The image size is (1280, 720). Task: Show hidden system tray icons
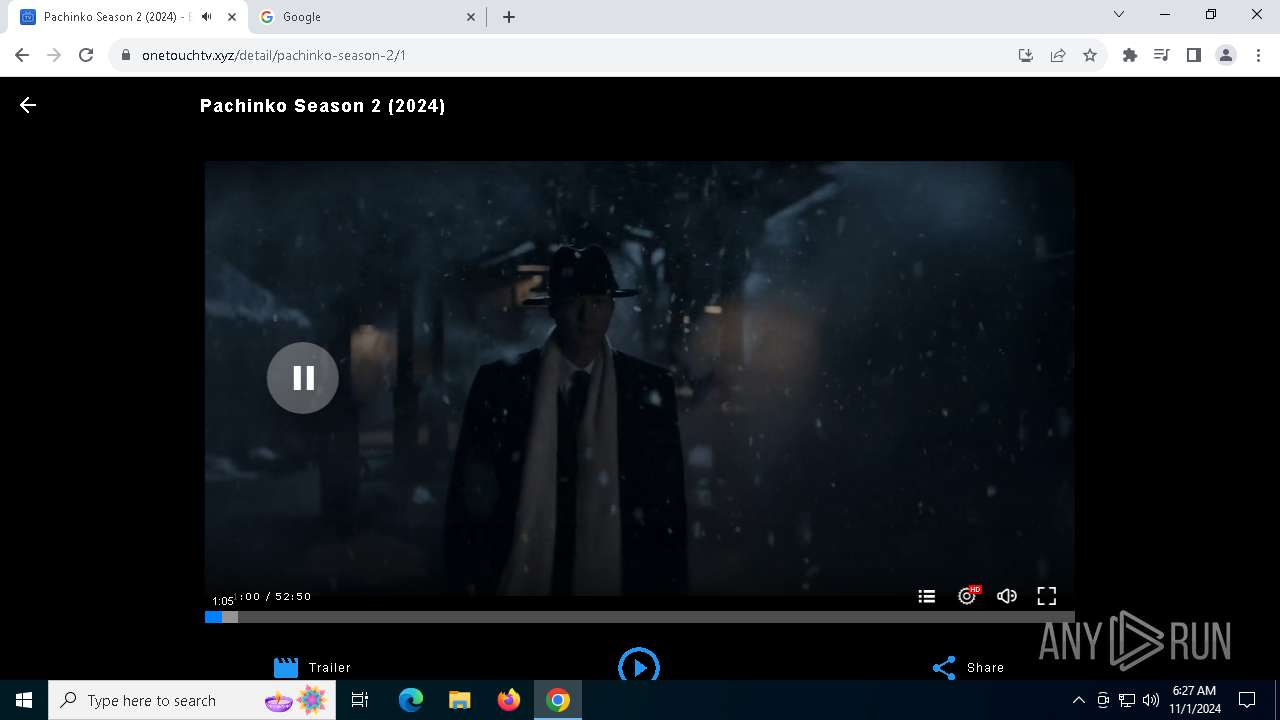(x=1078, y=700)
